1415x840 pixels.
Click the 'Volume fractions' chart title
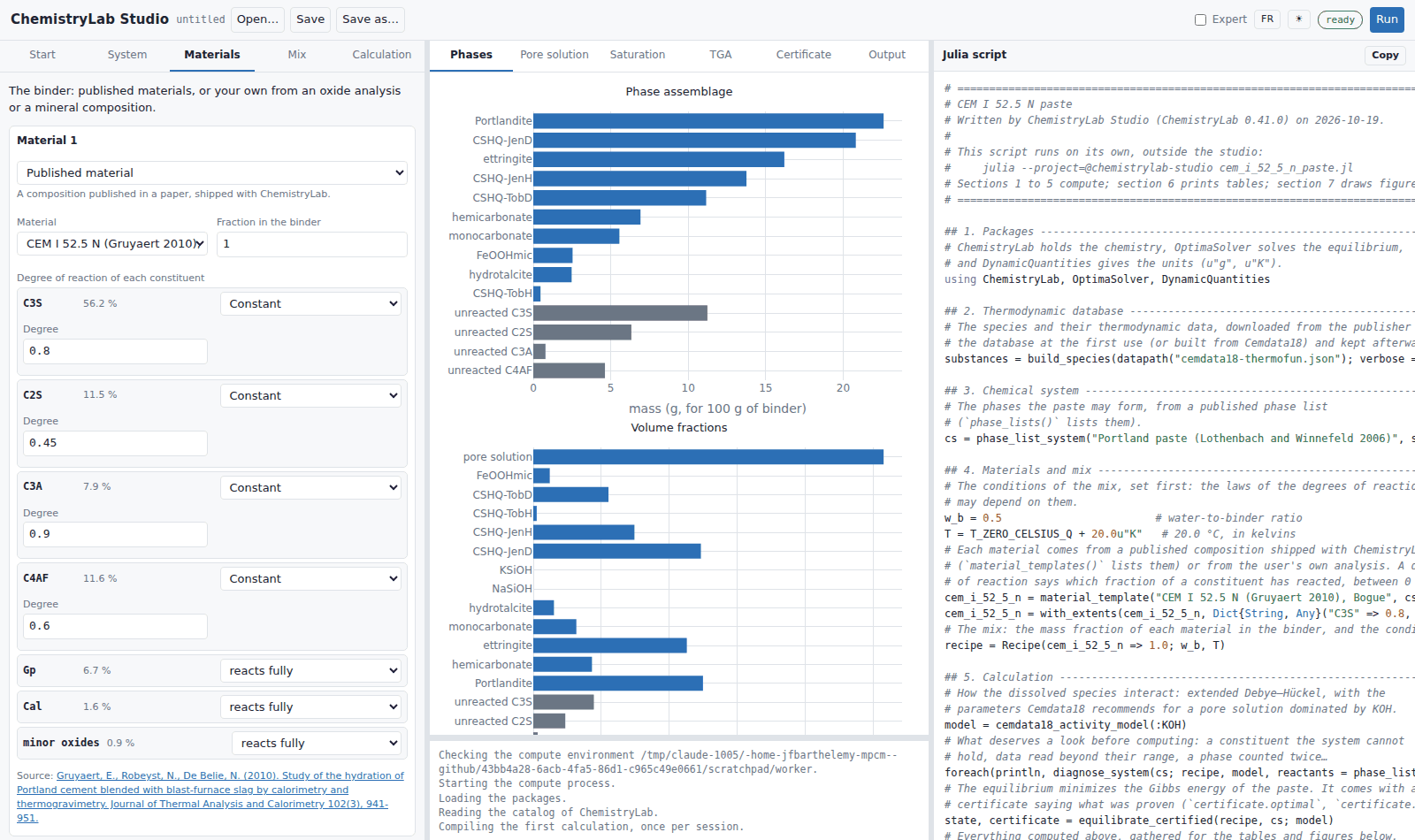(x=679, y=428)
